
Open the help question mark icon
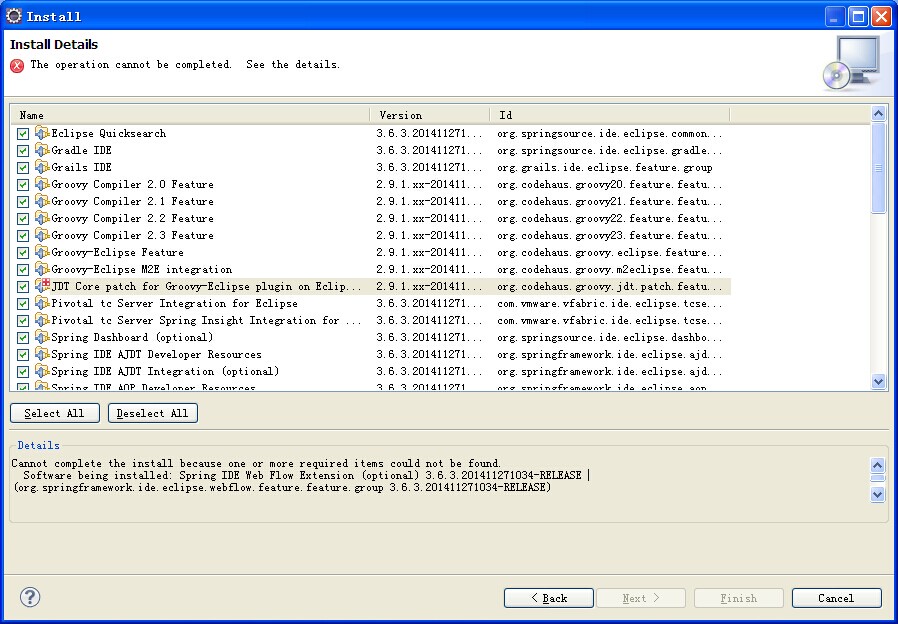point(30,597)
